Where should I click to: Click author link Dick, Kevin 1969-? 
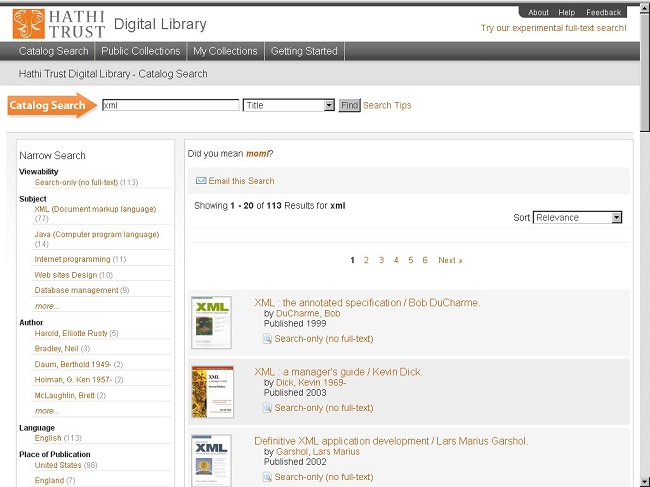pos(311,382)
